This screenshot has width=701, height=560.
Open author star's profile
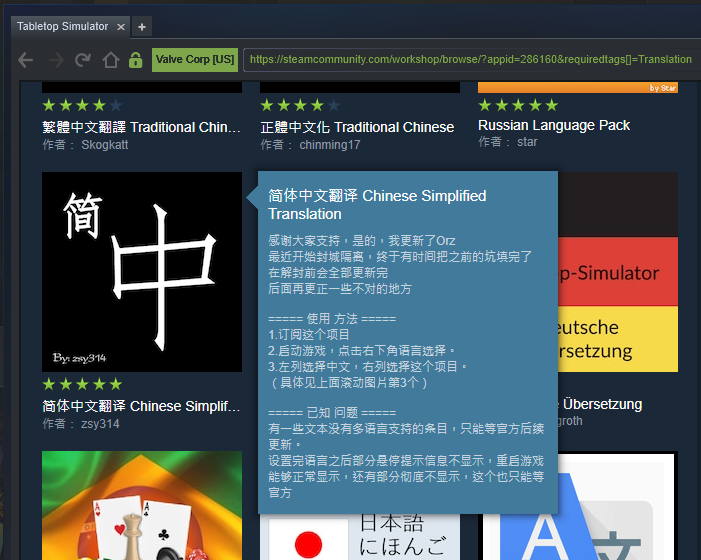coord(527,142)
